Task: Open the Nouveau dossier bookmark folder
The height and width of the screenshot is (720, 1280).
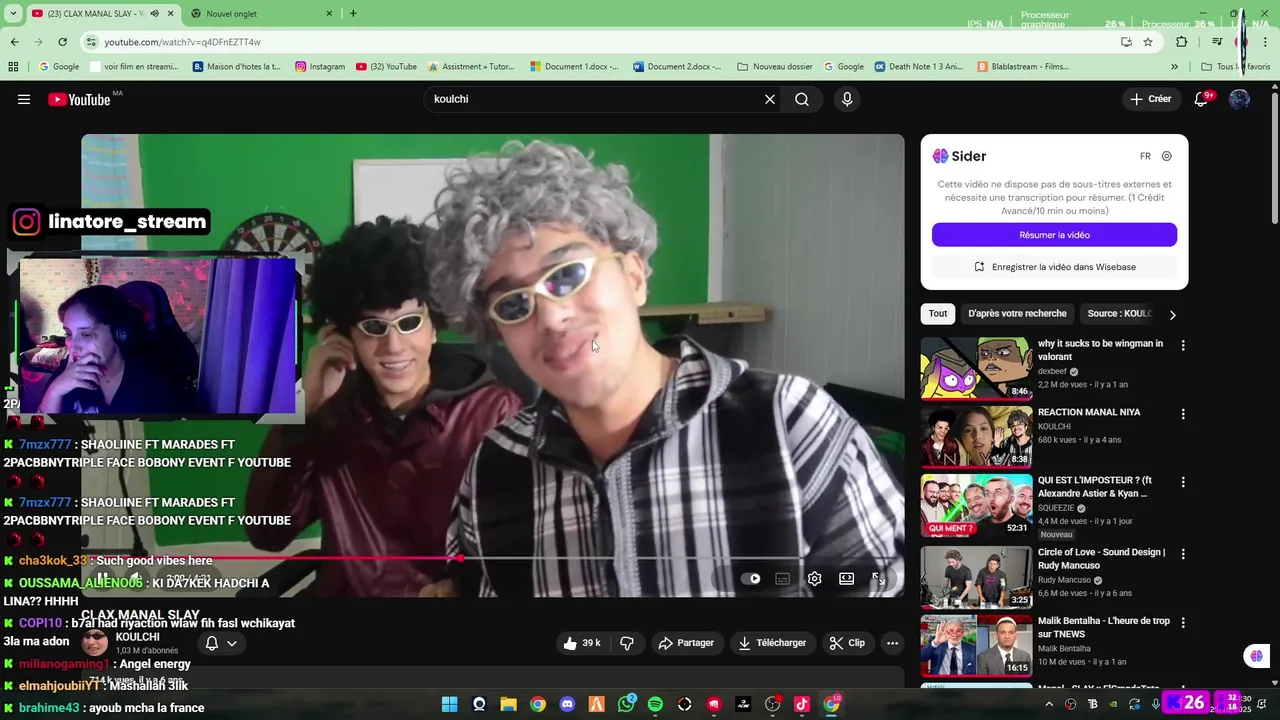Action: click(775, 67)
